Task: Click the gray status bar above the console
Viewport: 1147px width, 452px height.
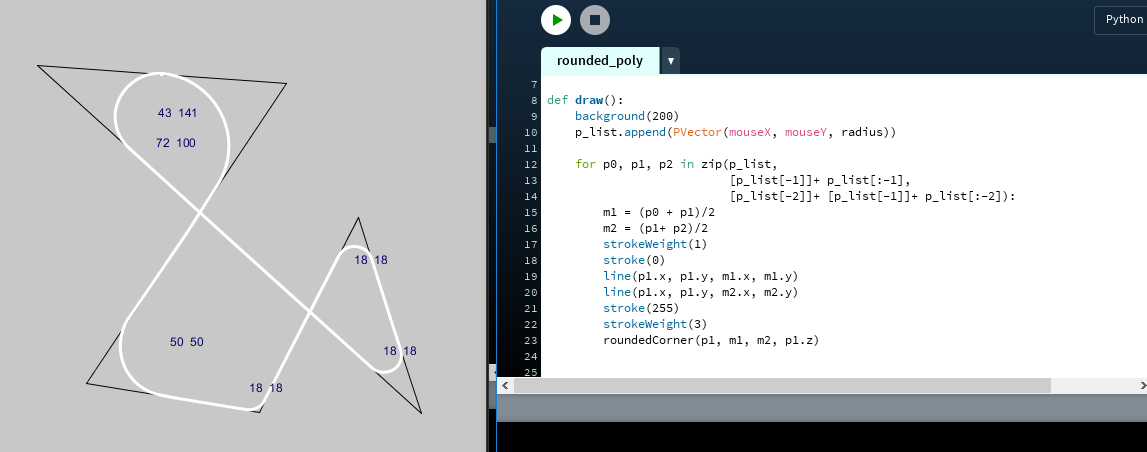Action: pyautogui.click(x=820, y=407)
